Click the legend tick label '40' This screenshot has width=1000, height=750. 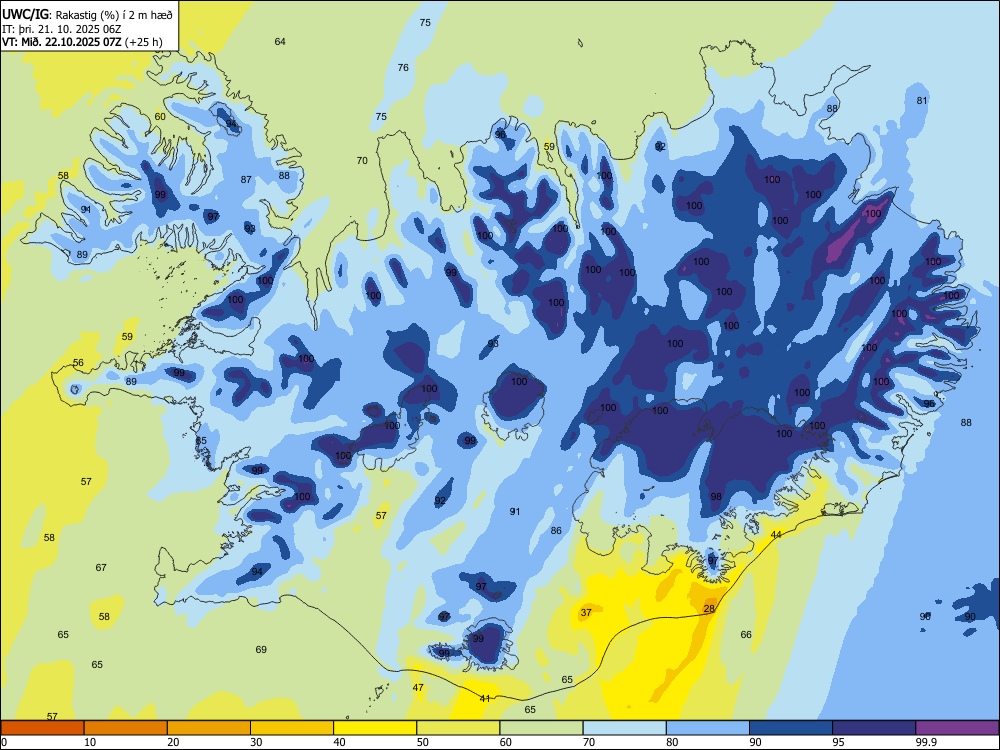coord(339,742)
